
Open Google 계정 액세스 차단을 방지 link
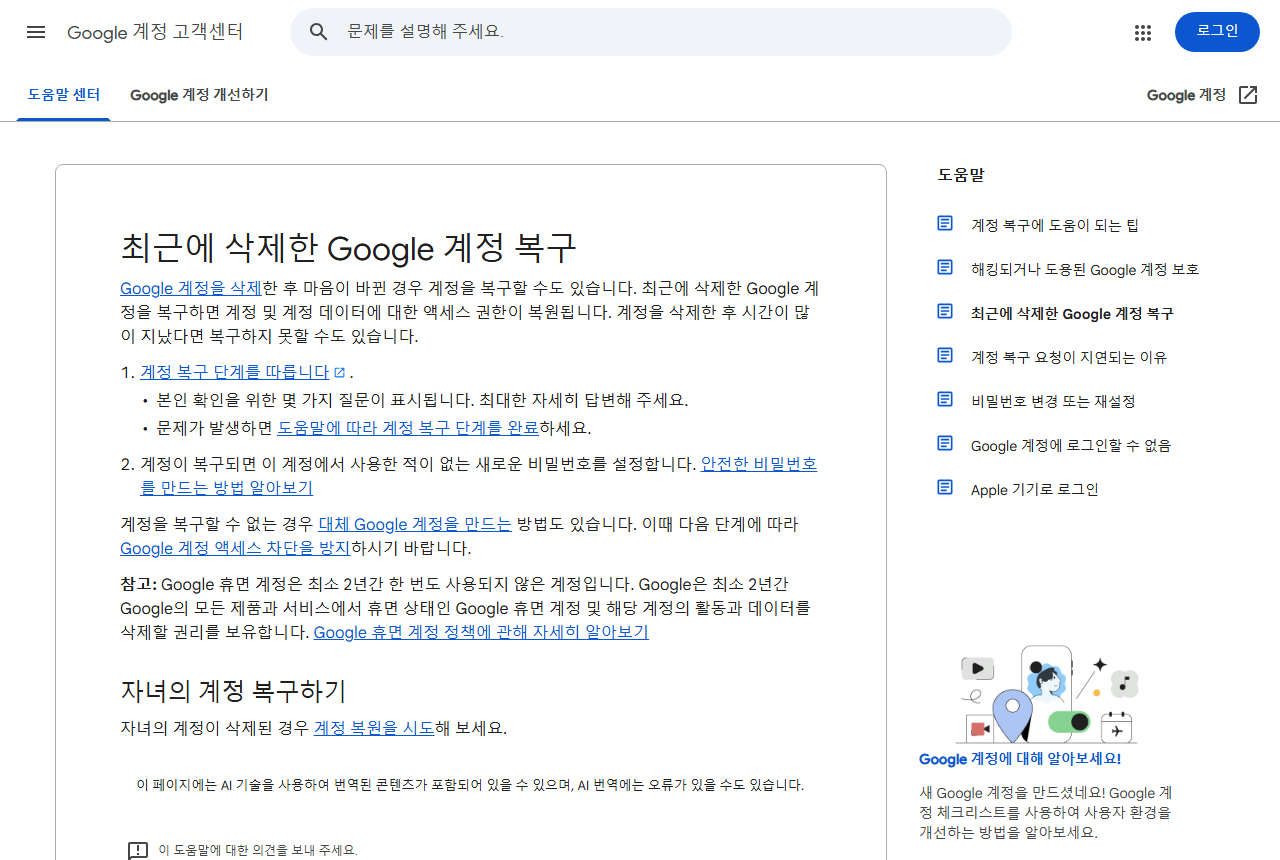pyautogui.click(x=235, y=548)
